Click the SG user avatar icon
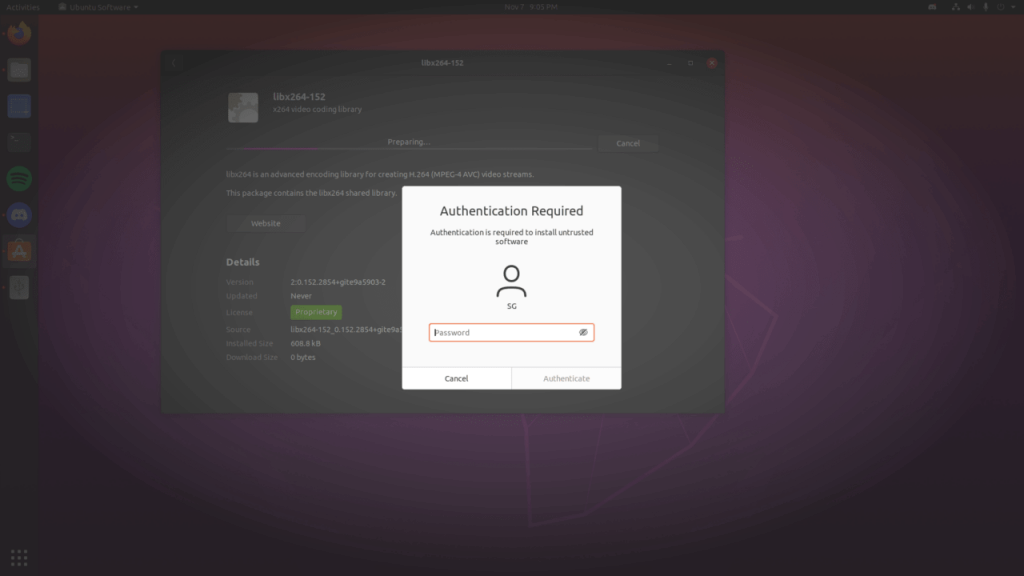 pyautogui.click(x=511, y=281)
